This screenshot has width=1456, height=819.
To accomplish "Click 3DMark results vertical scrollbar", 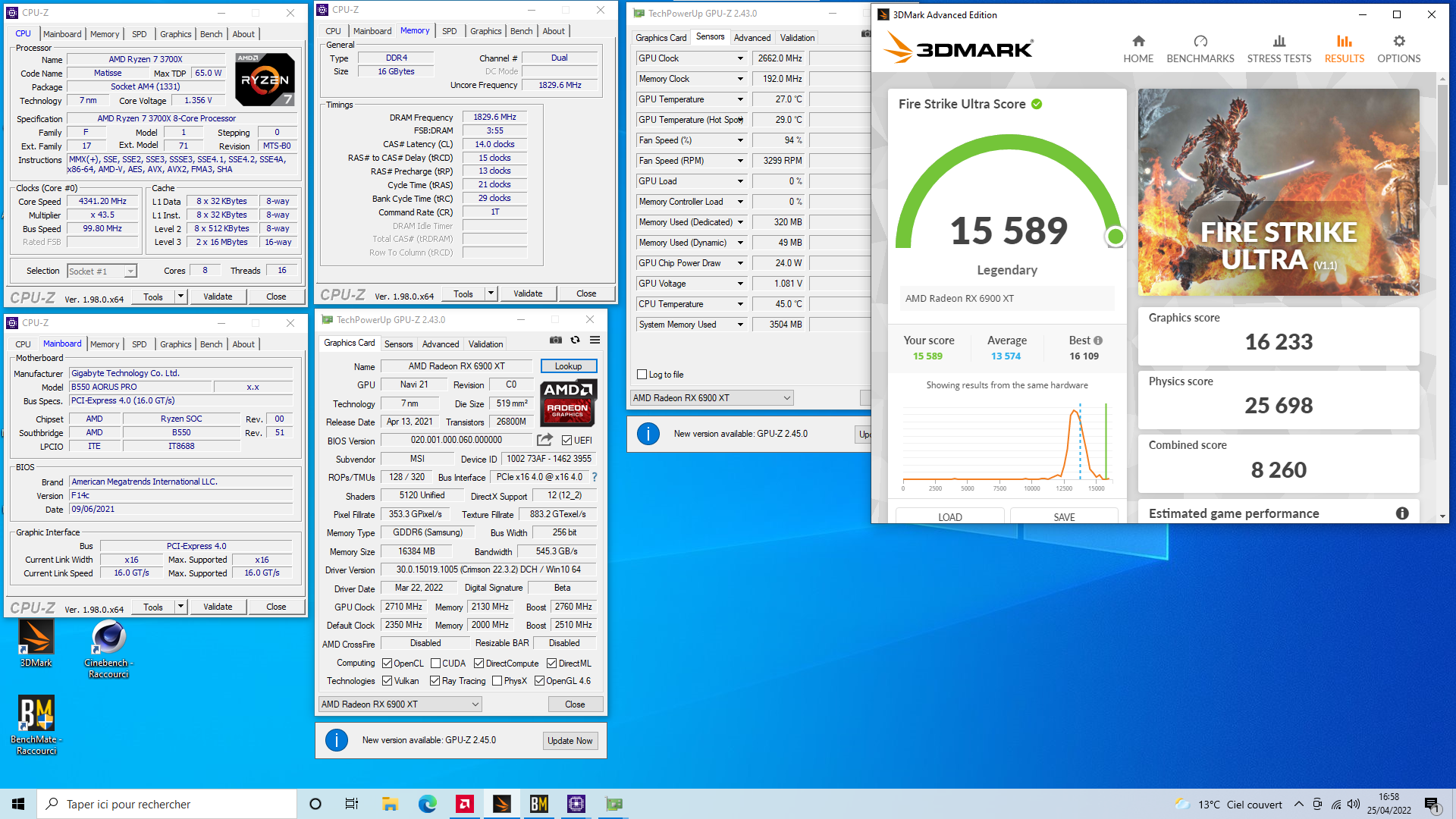I will click(x=1442, y=135).
